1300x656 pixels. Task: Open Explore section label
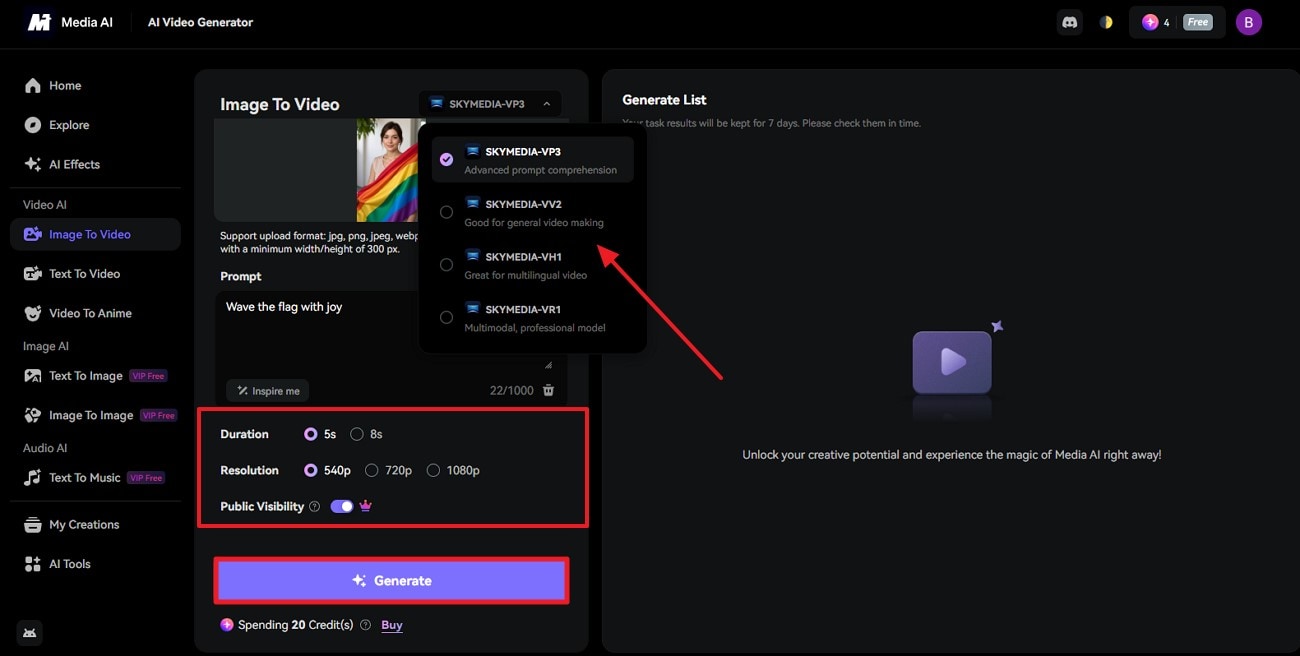(x=69, y=125)
